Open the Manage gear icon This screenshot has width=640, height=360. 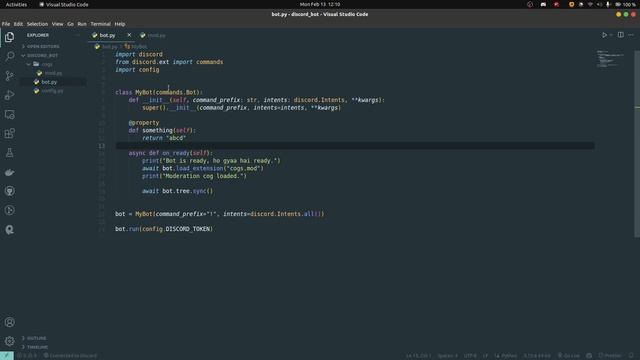[x=9, y=341]
